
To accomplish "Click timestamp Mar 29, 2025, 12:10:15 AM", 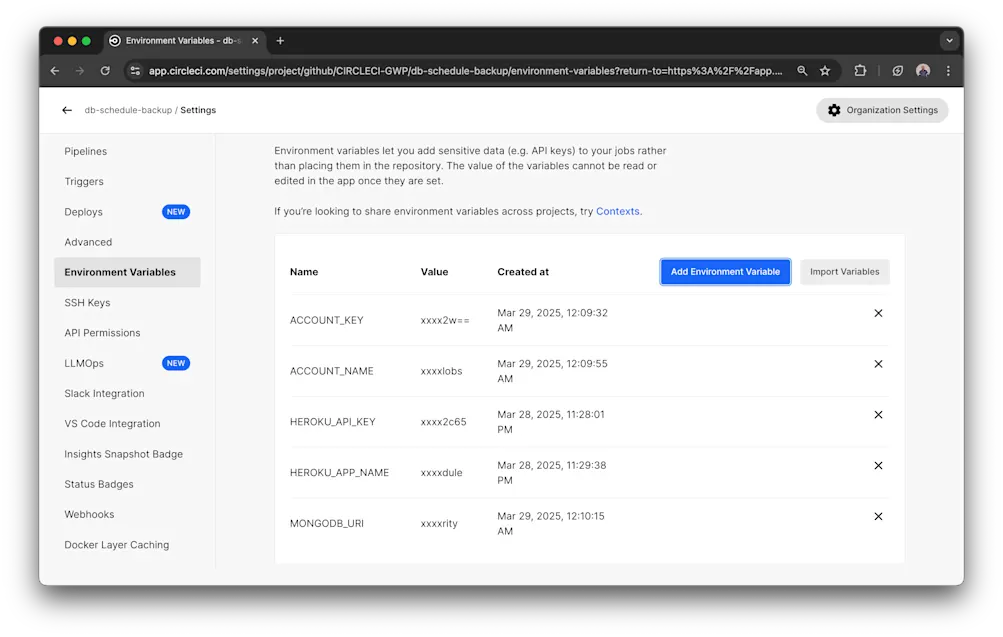I will click(x=551, y=524).
